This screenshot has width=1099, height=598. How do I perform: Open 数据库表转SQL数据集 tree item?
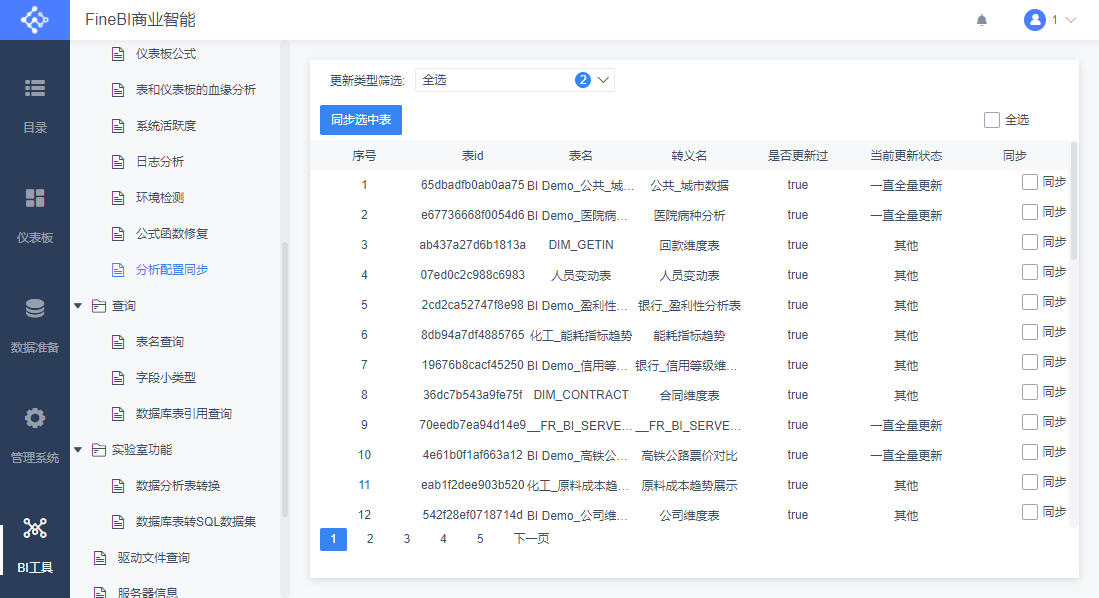[196, 522]
